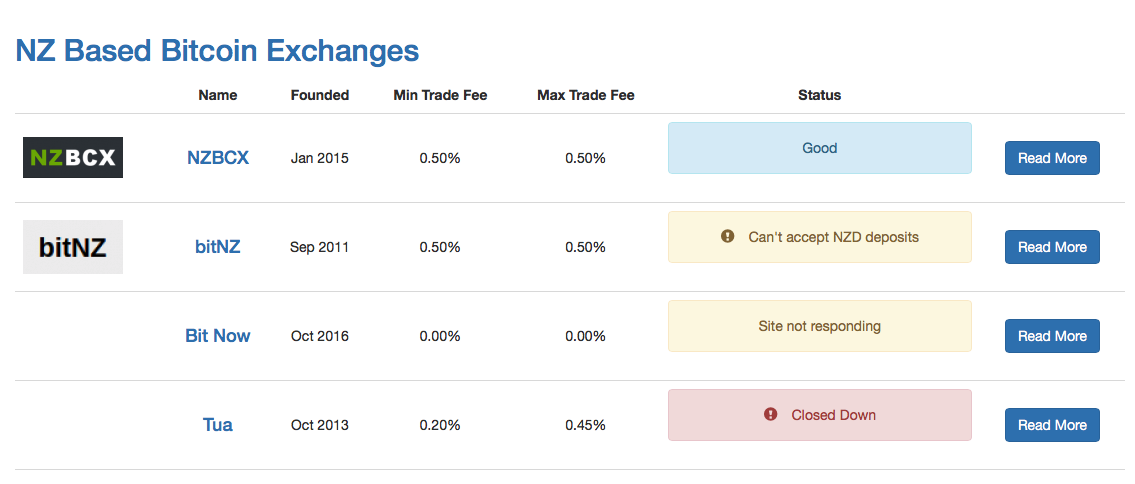Open the bitNZ exchange link
This screenshot has height=484, width=1135.
point(218,247)
